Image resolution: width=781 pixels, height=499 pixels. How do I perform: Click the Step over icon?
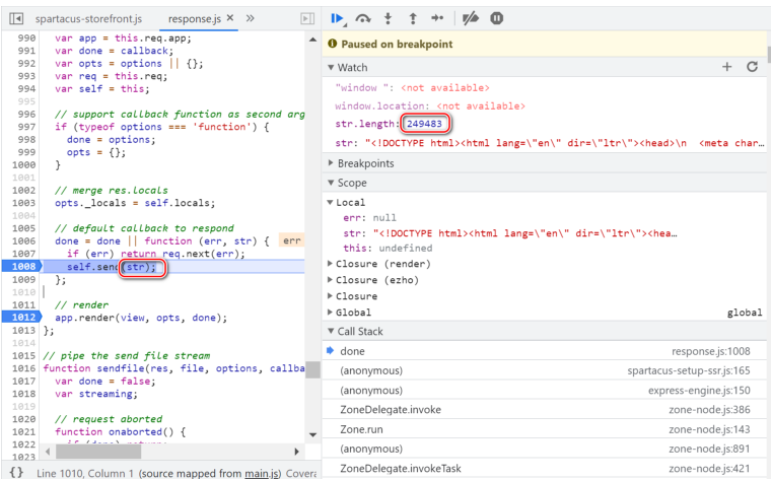pyautogui.click(x=364, y=18)
